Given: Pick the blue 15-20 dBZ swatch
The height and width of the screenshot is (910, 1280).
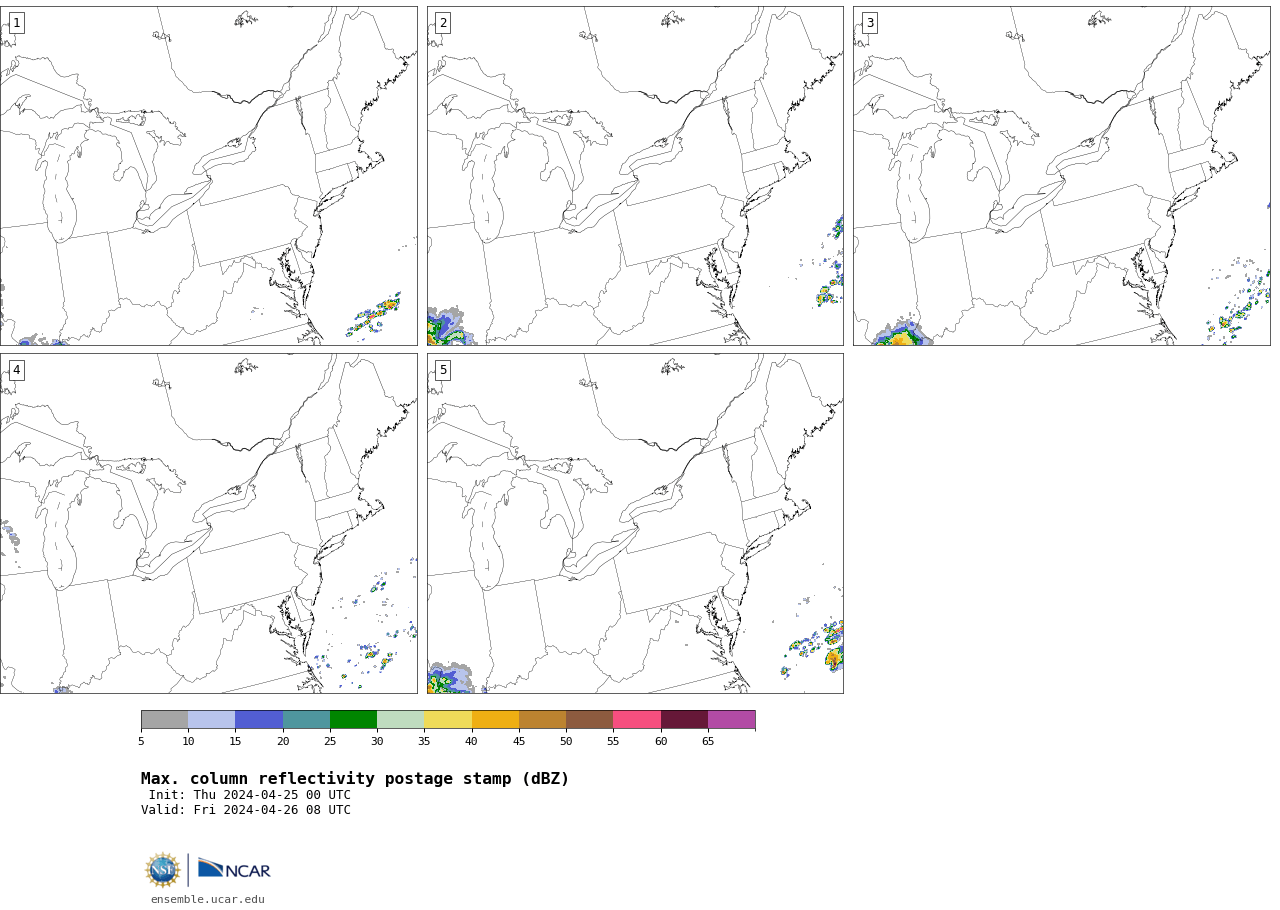Looking at the screenshot, I should pos(259,720).
